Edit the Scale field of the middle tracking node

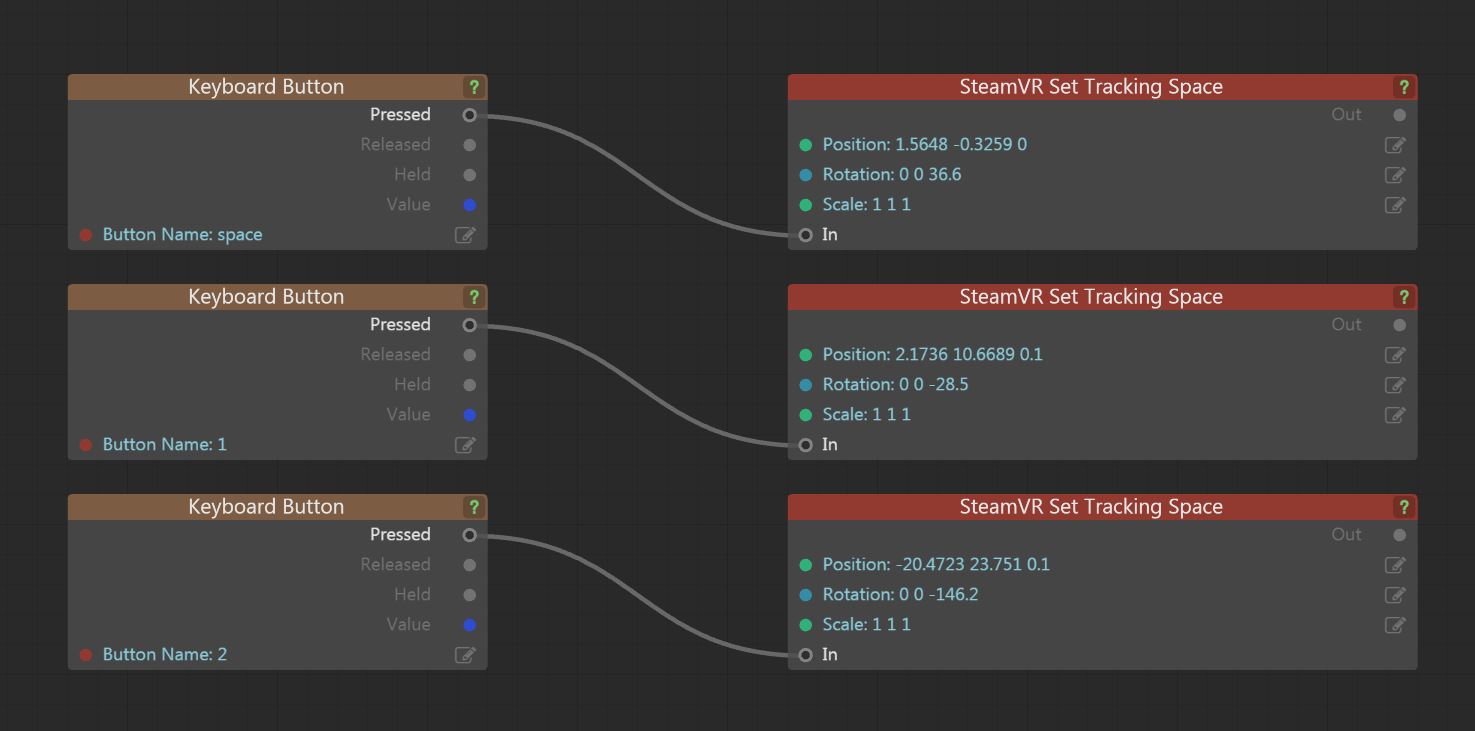[1394, 414]
